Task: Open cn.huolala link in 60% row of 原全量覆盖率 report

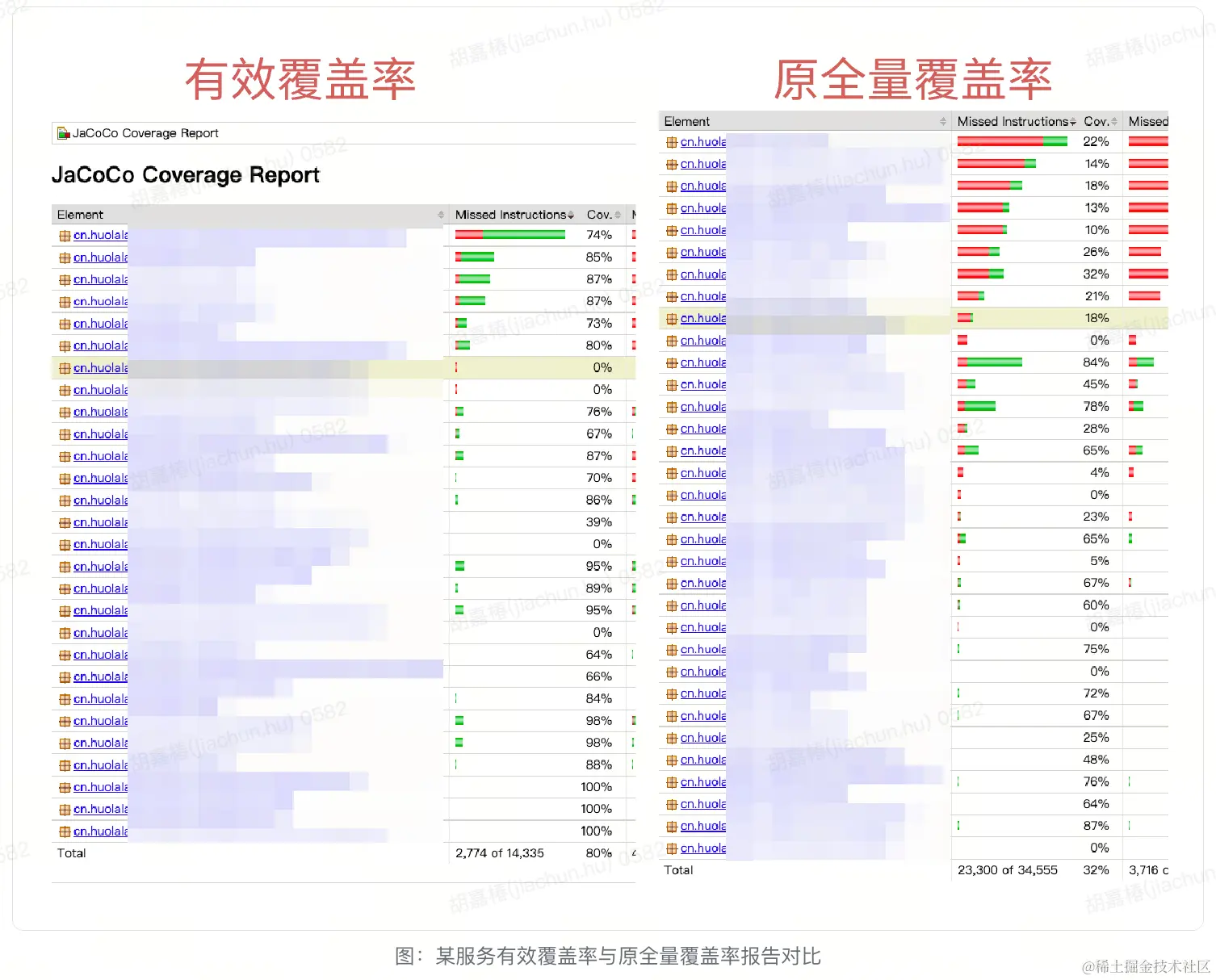Action: (x=702, y=605)
